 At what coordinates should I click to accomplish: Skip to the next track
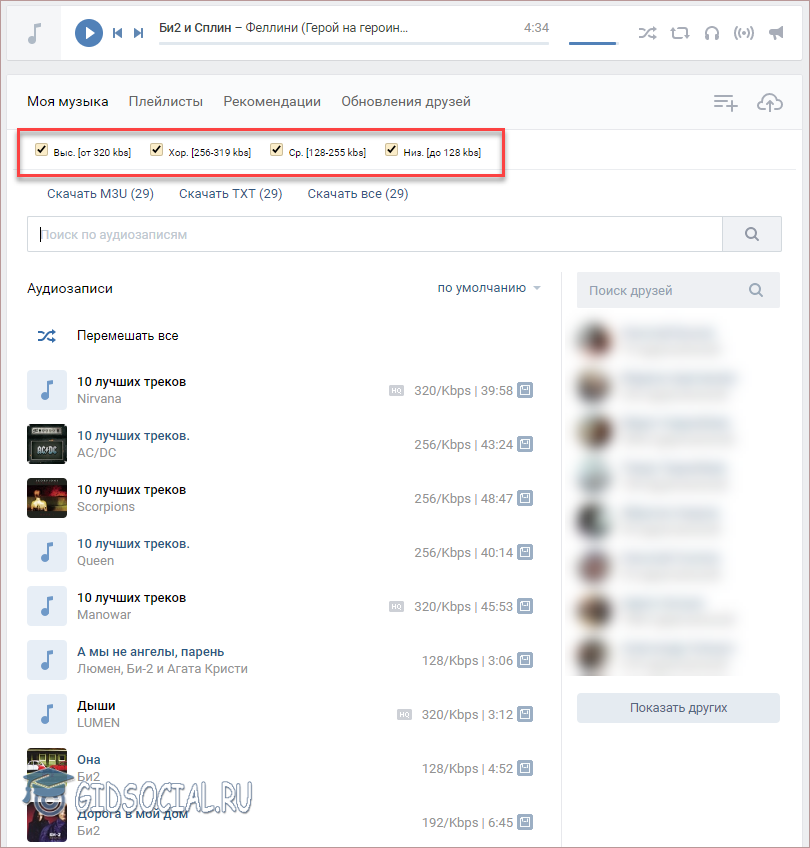tap(138, 33)
